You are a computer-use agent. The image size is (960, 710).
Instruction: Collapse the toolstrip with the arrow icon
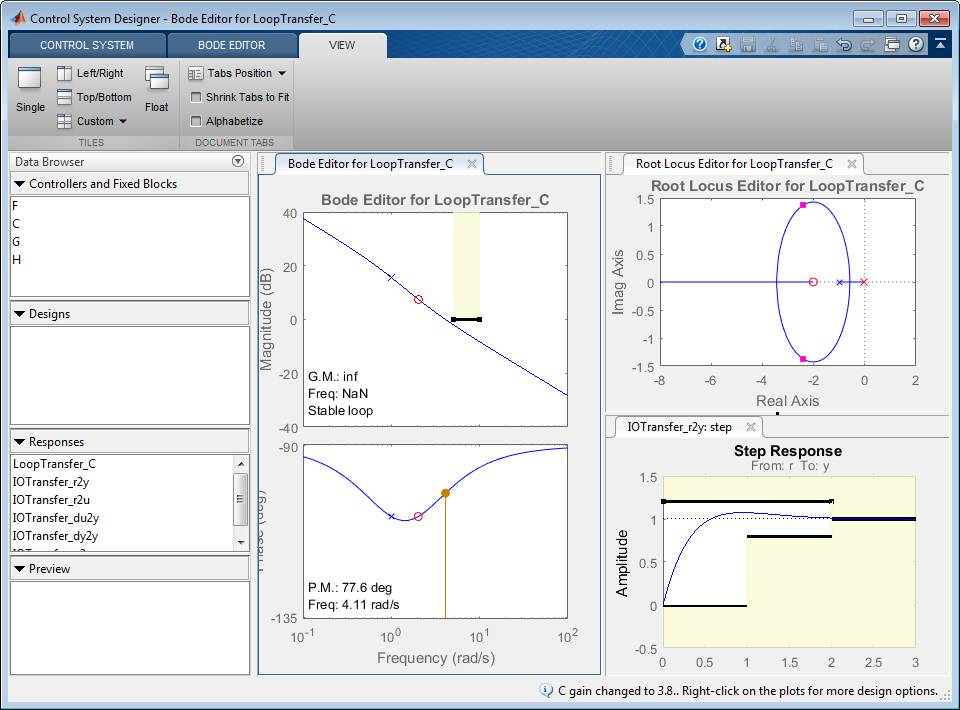941,45
